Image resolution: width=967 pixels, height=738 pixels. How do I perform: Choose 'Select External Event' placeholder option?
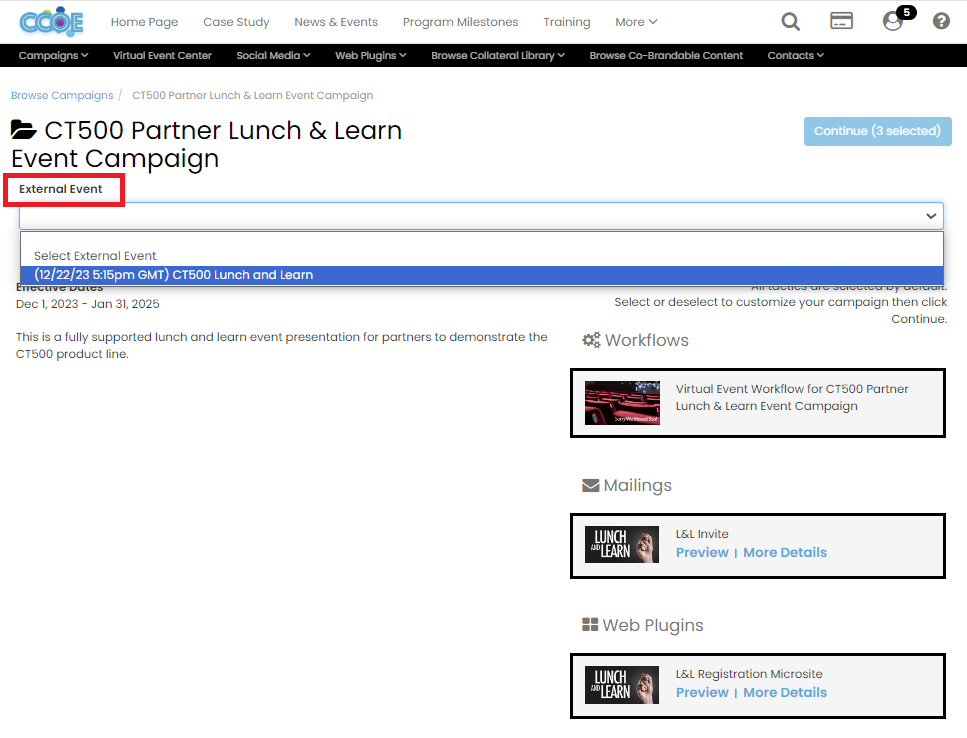[481, 255]
